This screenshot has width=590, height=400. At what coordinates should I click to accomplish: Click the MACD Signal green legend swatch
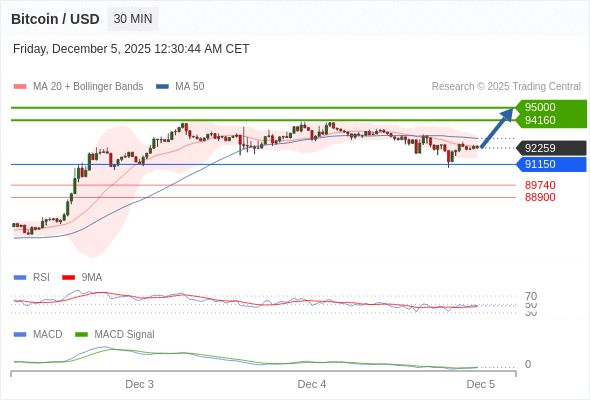point(81,335)
